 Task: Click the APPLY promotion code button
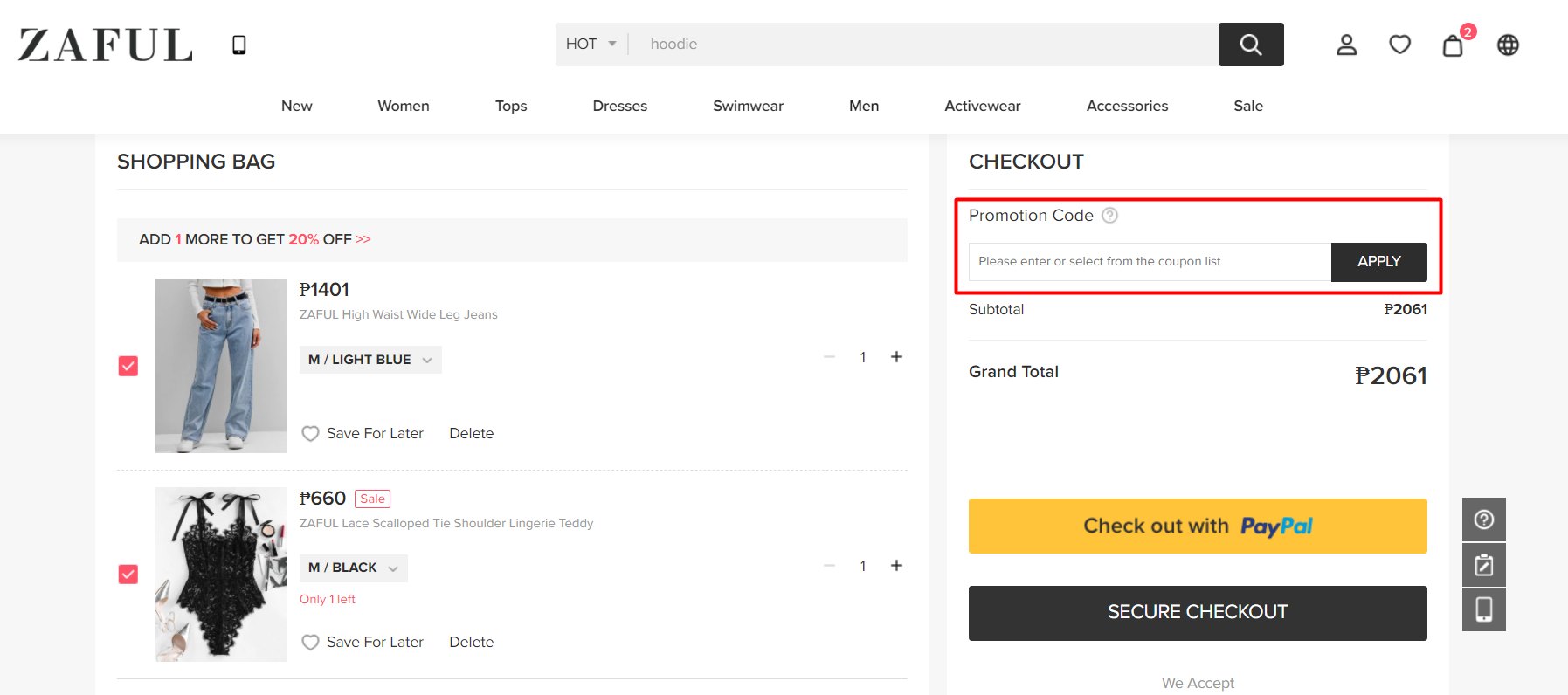1379,262
